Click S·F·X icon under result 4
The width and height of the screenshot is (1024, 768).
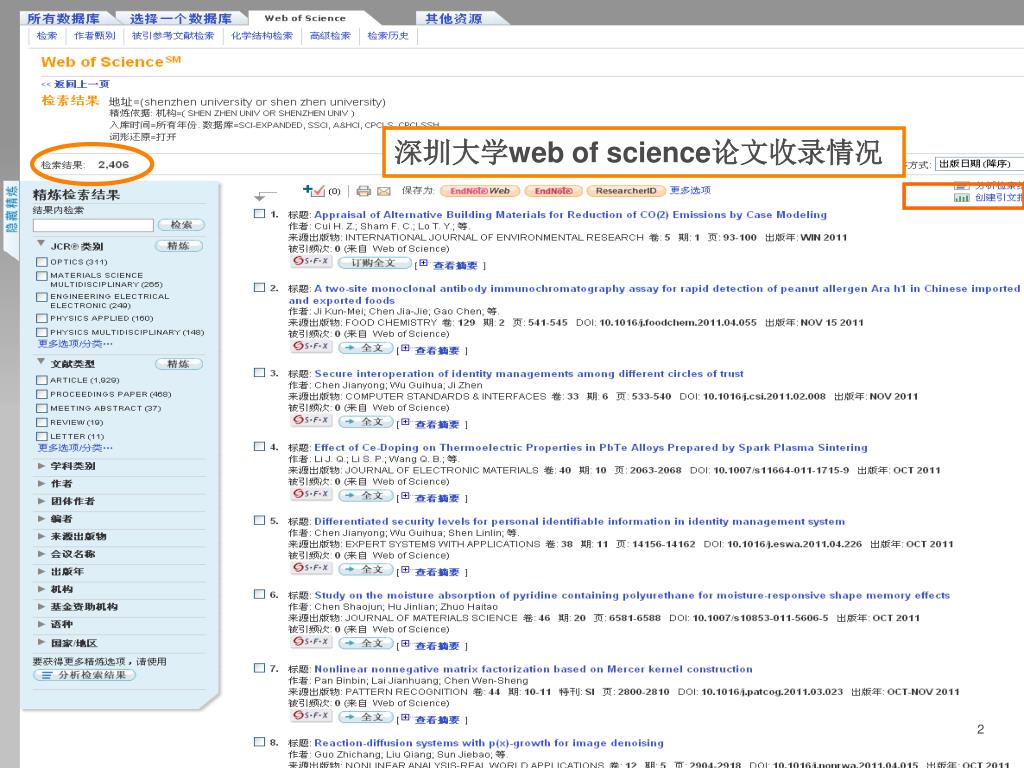(312, 494)
